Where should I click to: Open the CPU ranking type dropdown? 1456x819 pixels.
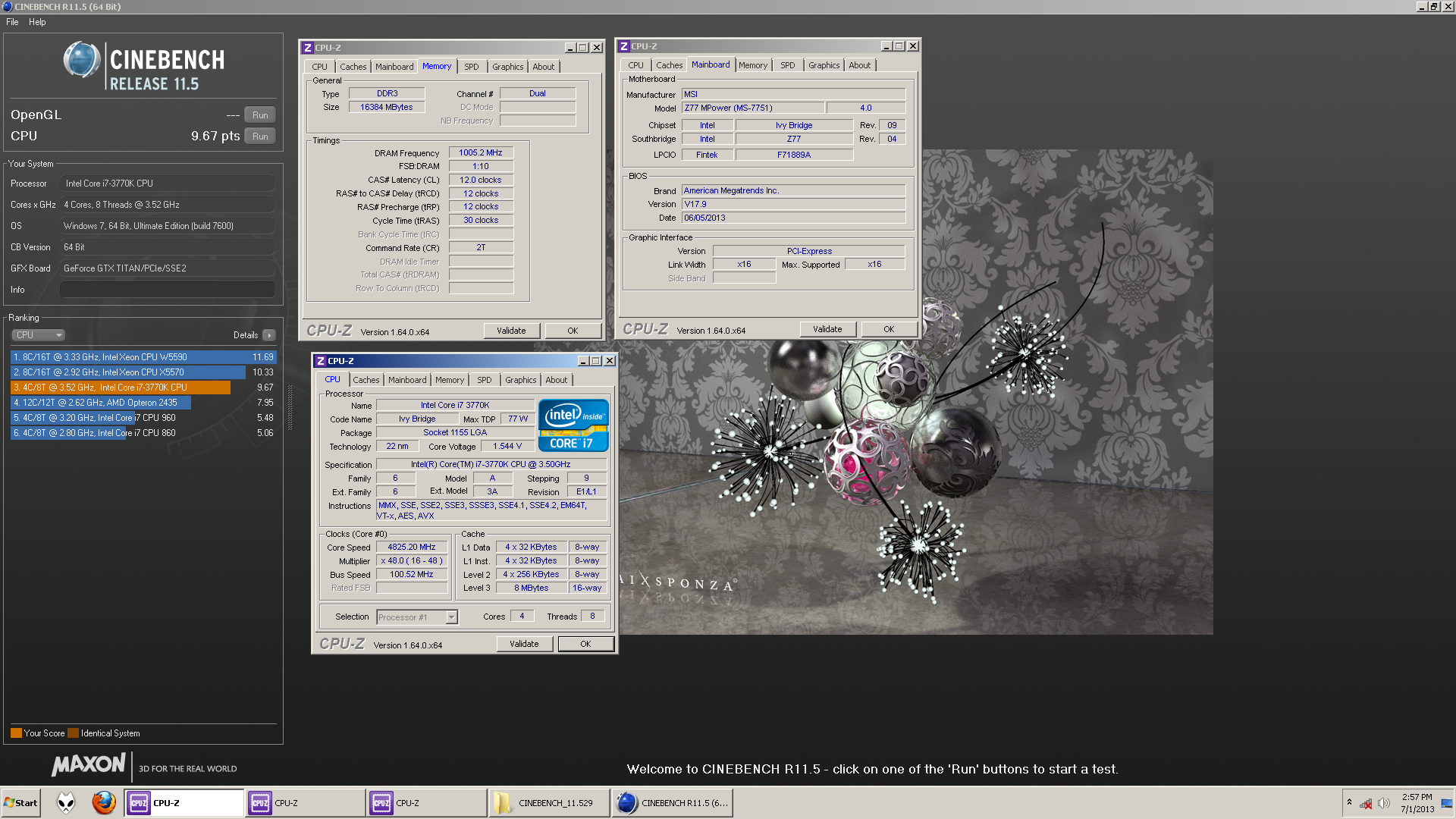coord(38,335)
